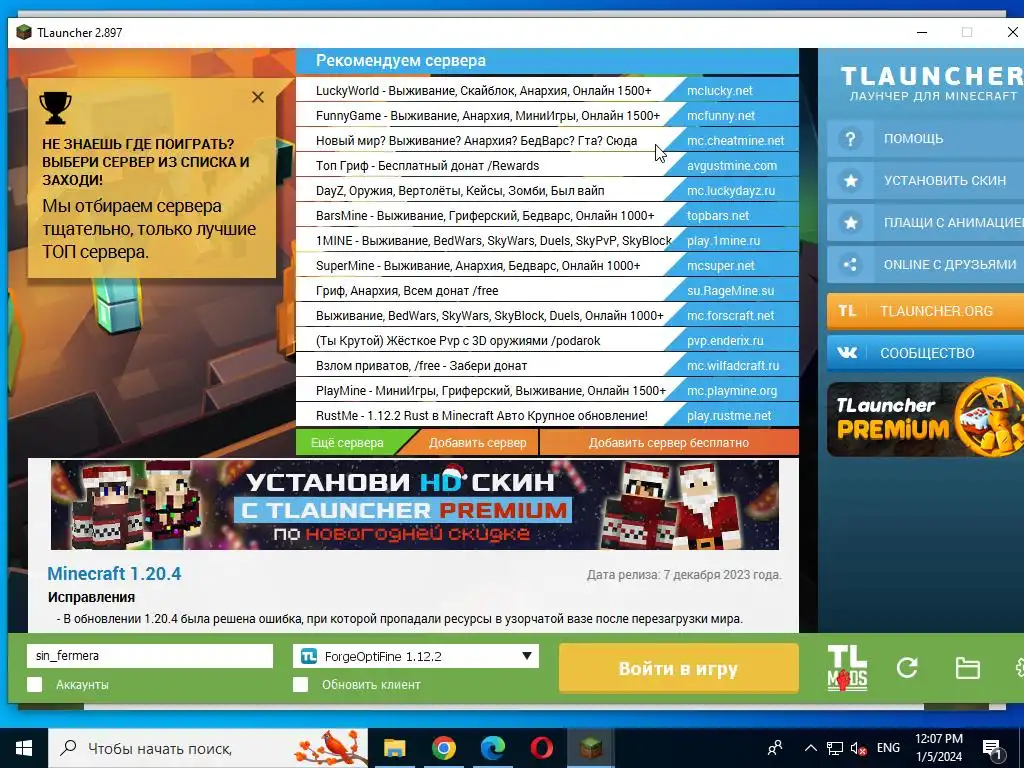
Task: Click the muted volume tray icon
Action: tap(858, 748)
